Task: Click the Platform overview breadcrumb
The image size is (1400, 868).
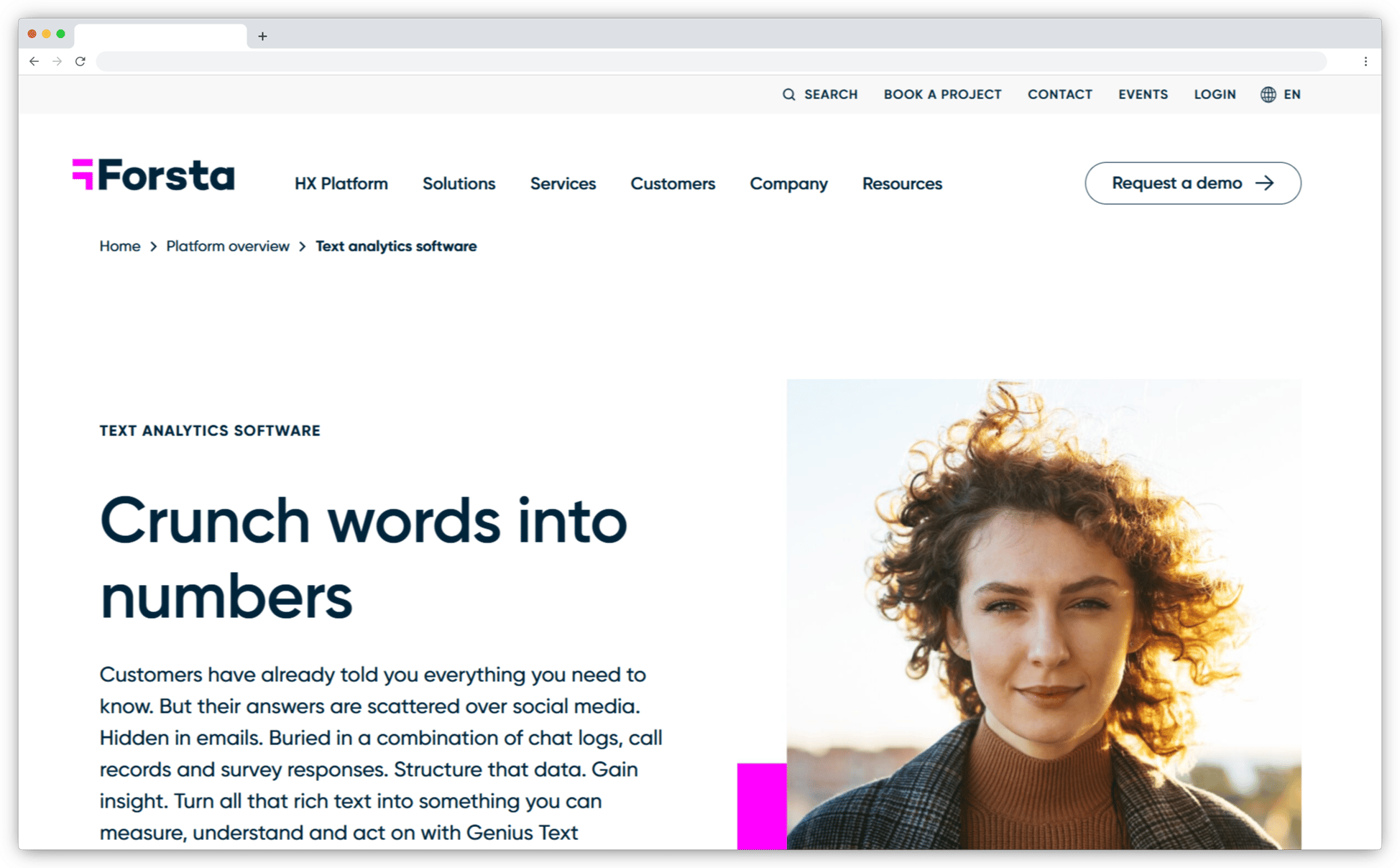Action: point(228,246)
